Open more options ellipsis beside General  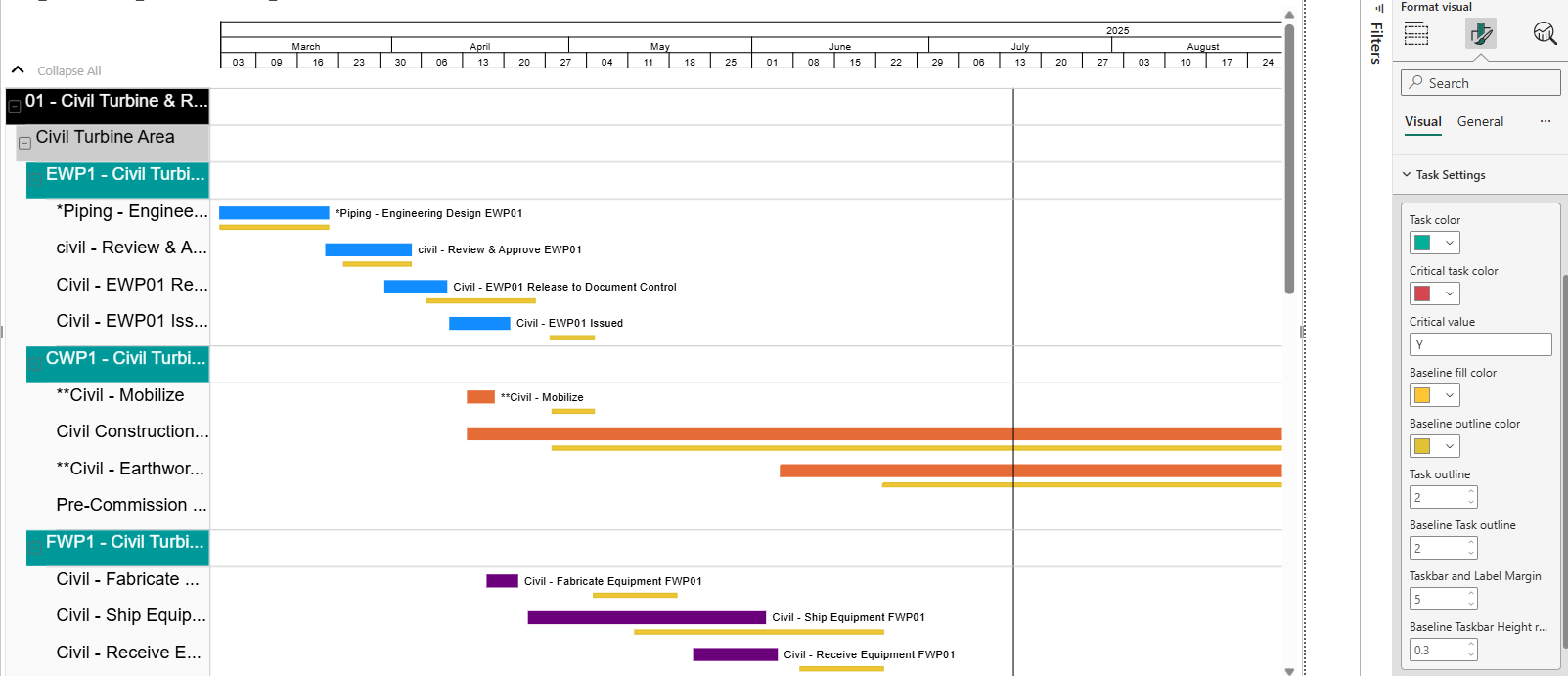(1546, 121)
